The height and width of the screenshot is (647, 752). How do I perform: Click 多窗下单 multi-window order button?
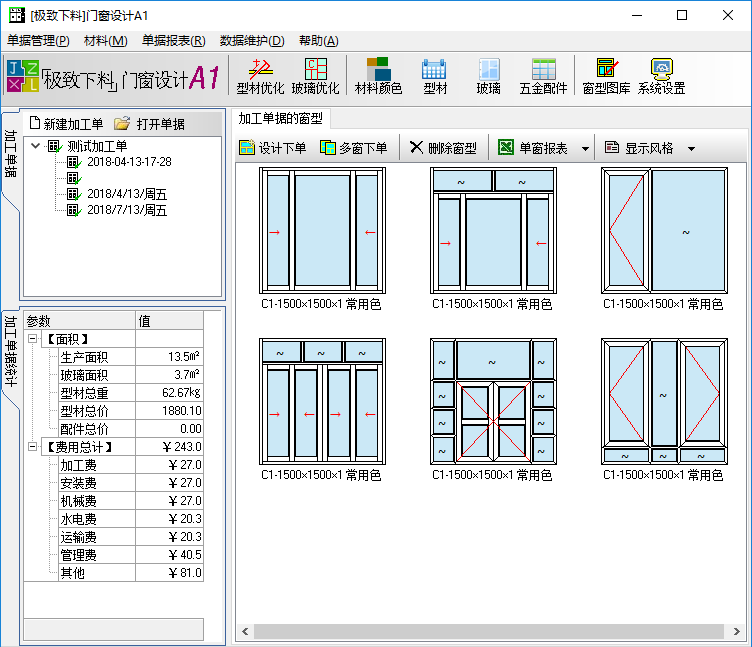pos(353,148)
